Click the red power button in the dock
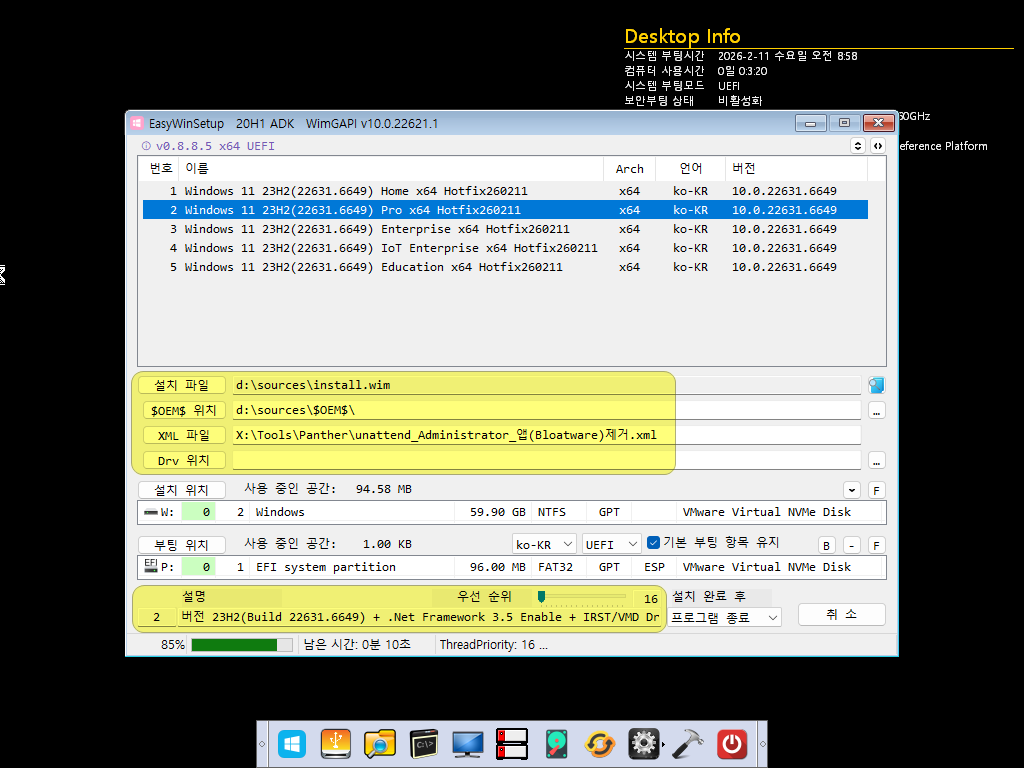 click(x=731, y=744)
